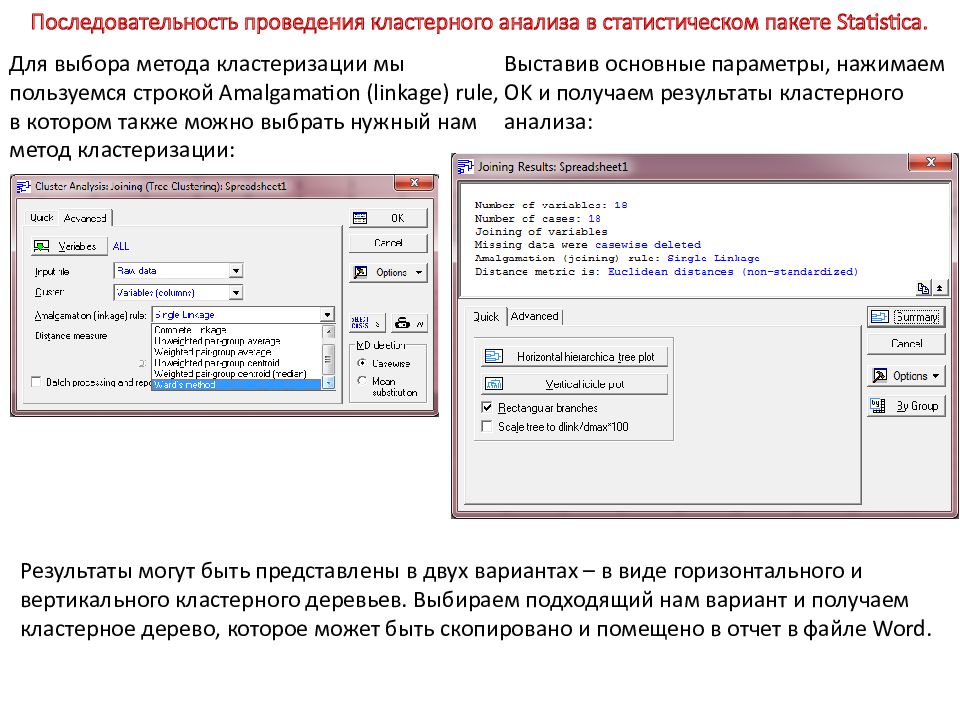Image resolution: width=960 pixels, height=720 pixels.
Task: Switch to Advanced tab in Joining Results
Action: (x=534, y=317)
